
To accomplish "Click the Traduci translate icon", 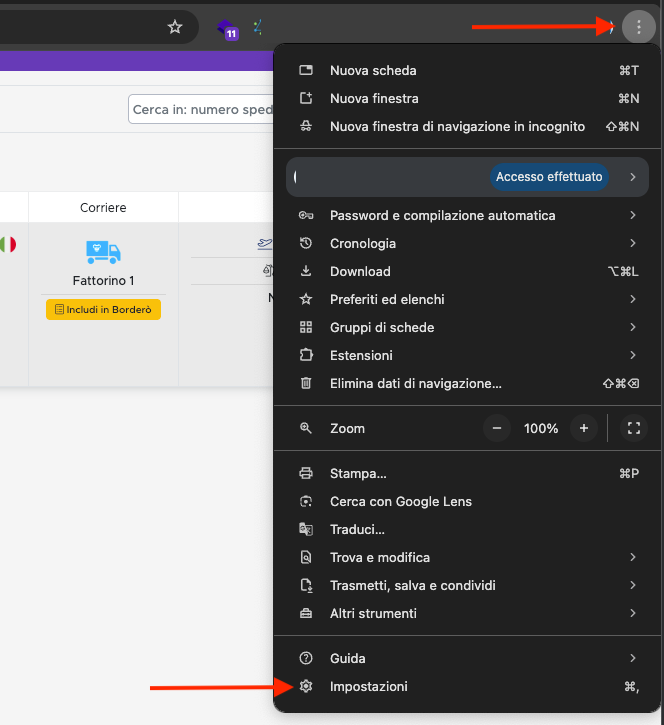I will (306, 529).
